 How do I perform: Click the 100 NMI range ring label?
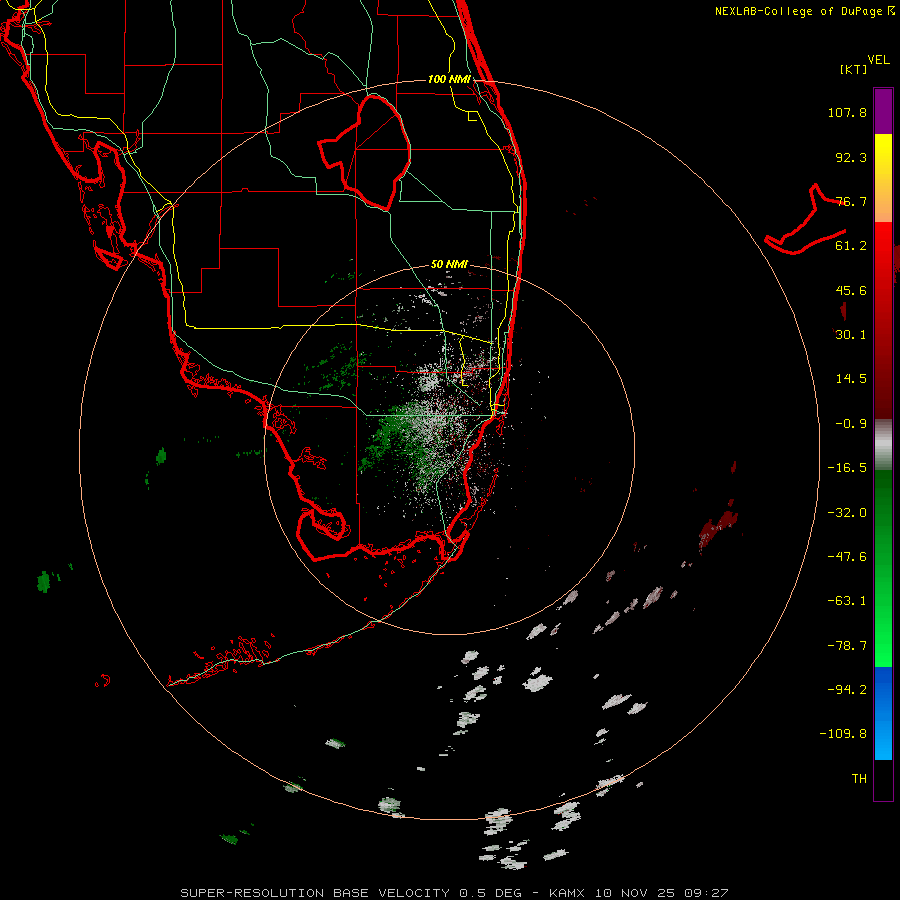[449, 79]
